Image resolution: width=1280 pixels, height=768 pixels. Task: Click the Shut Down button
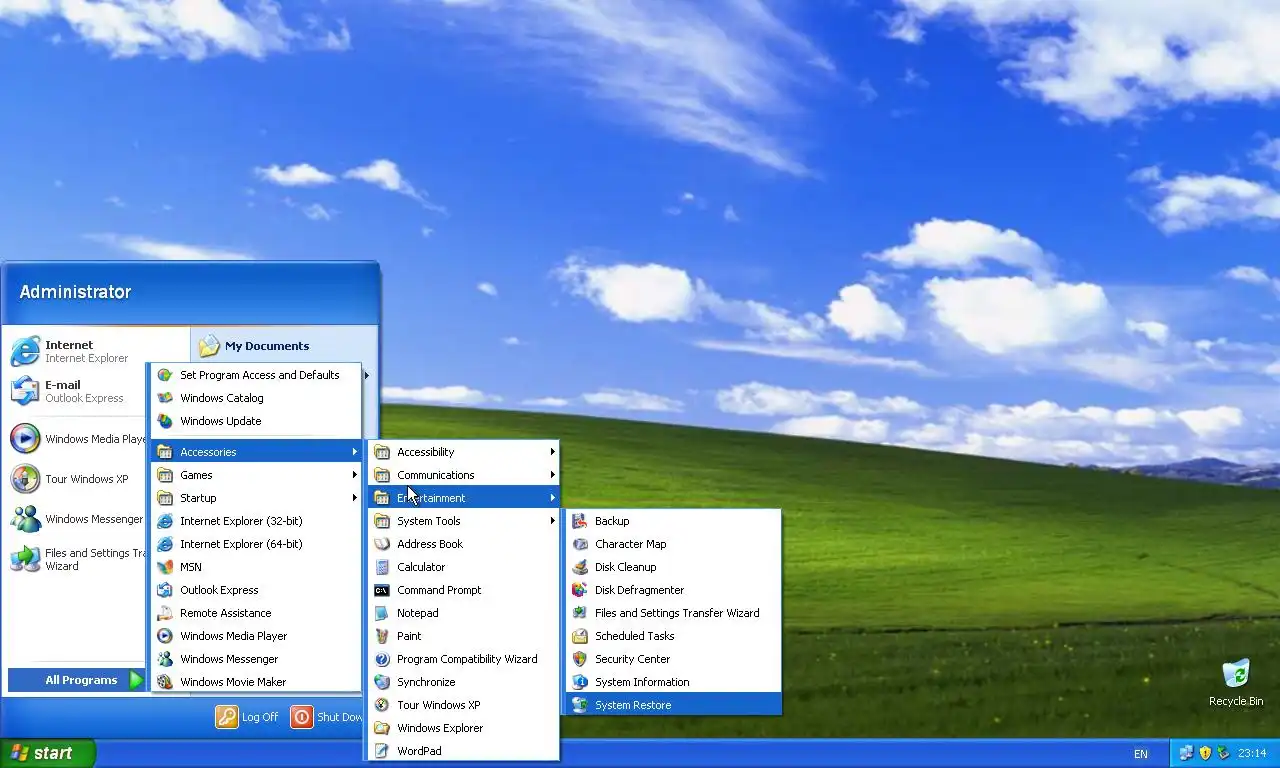326,717
